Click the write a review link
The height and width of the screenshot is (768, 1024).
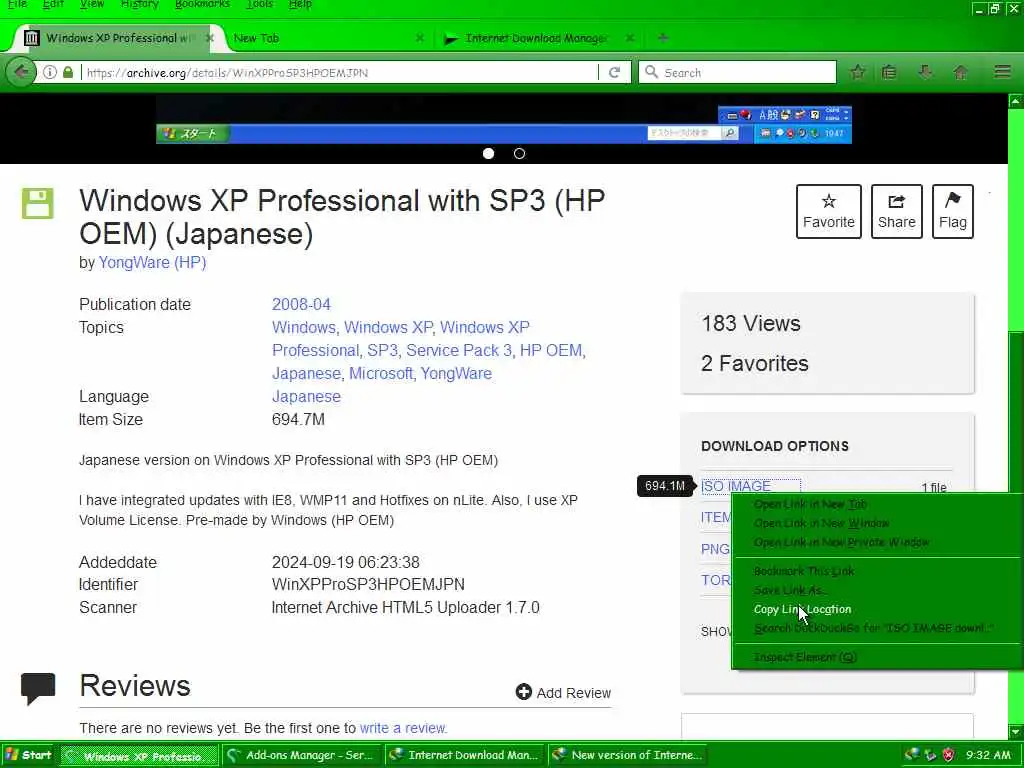pyautogui.click(x=402, y=728)
